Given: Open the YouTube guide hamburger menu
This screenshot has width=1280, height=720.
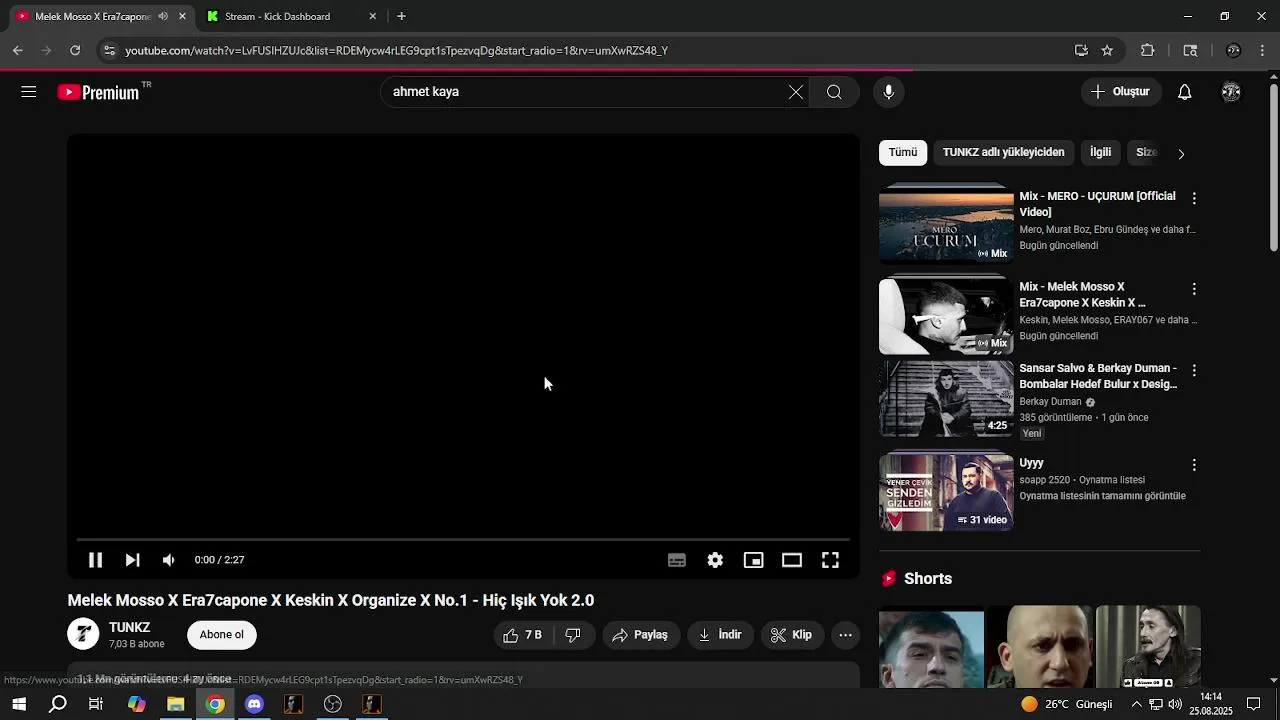Looking at the screenshot, I should [x=28, y=92].
